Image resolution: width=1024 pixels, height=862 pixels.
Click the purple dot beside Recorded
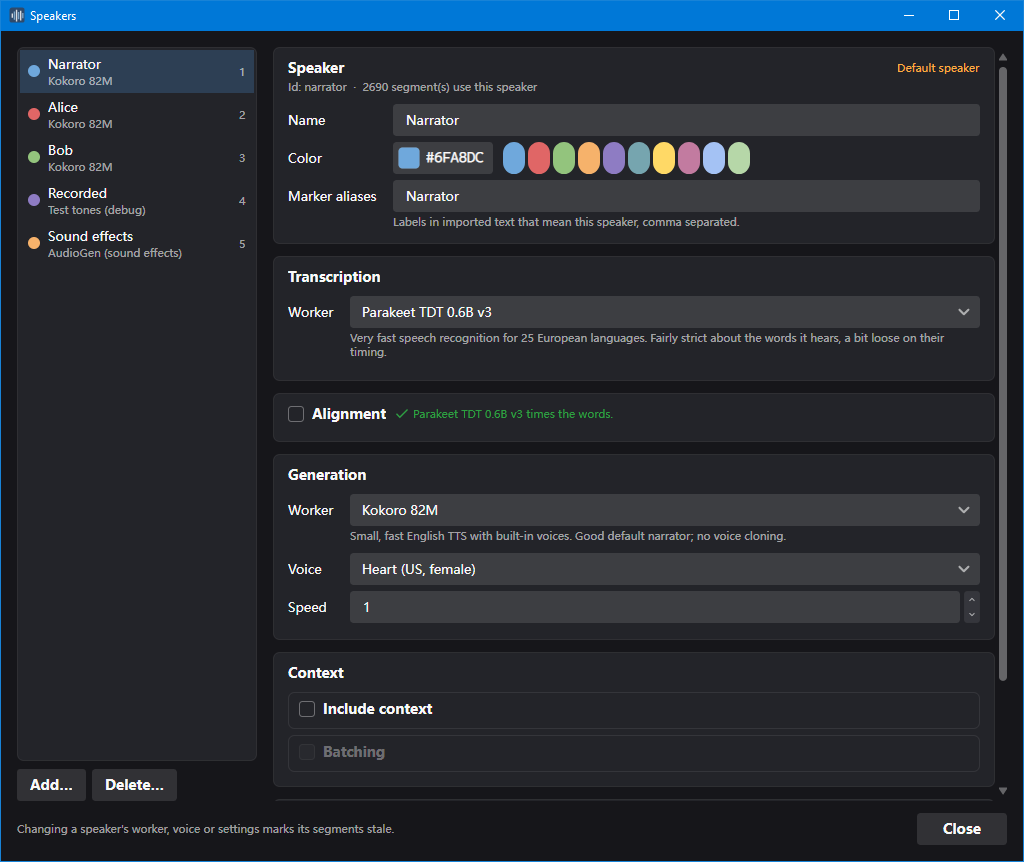click(x=34, y=200)
